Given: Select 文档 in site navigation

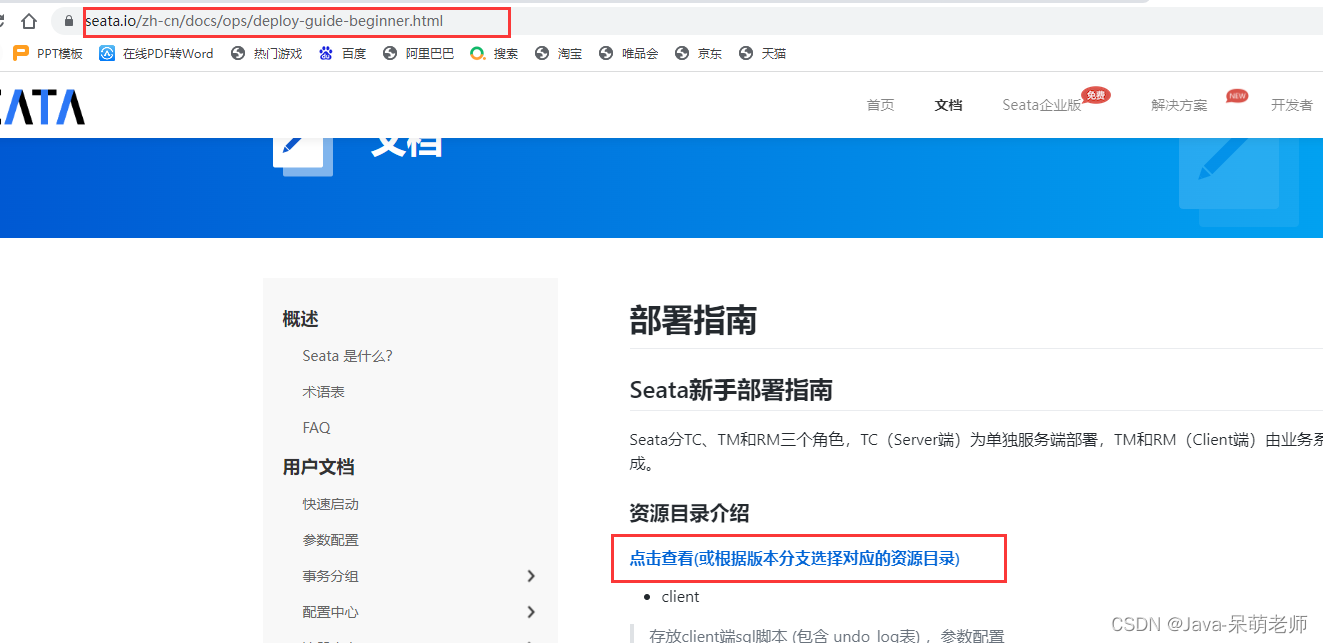Looking at the screenshot, I should [x=948, y=105].
